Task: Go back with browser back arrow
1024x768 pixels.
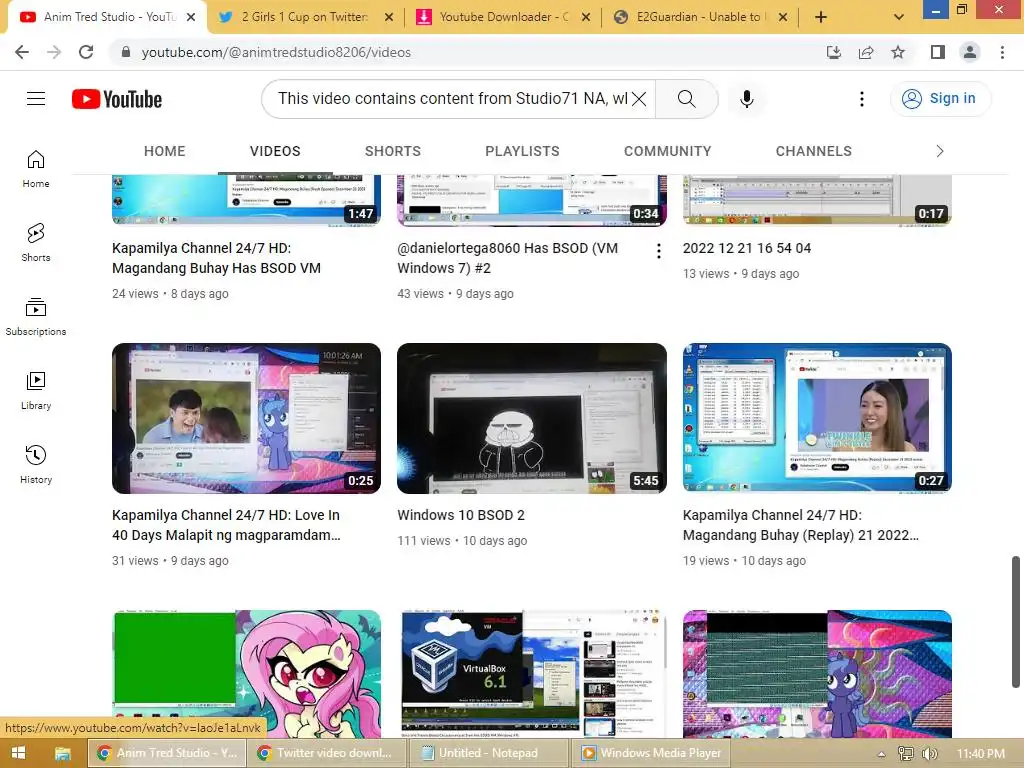Action: pos(22,52)
